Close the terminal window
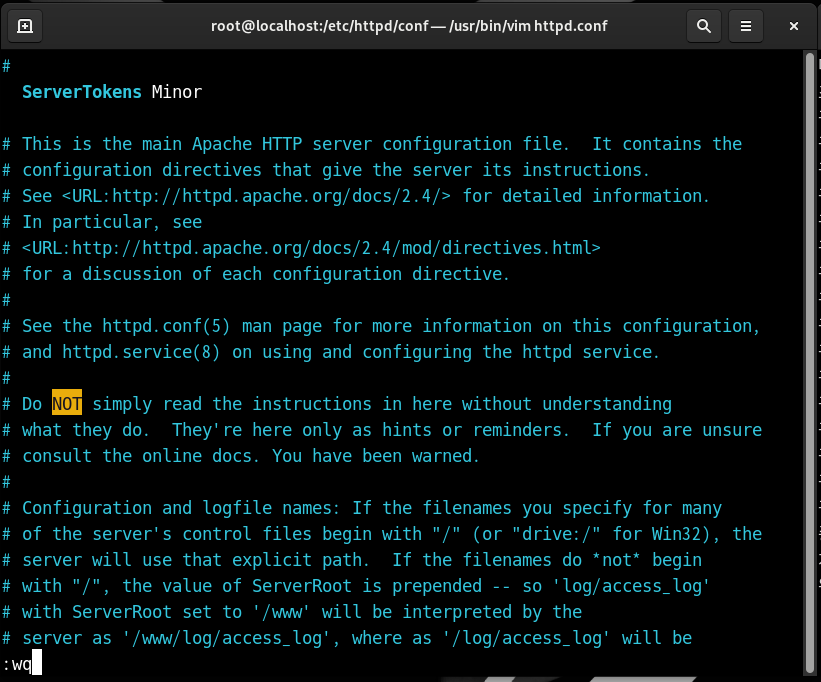This screenshot has width=821, height=682. [x=794, y=26]
